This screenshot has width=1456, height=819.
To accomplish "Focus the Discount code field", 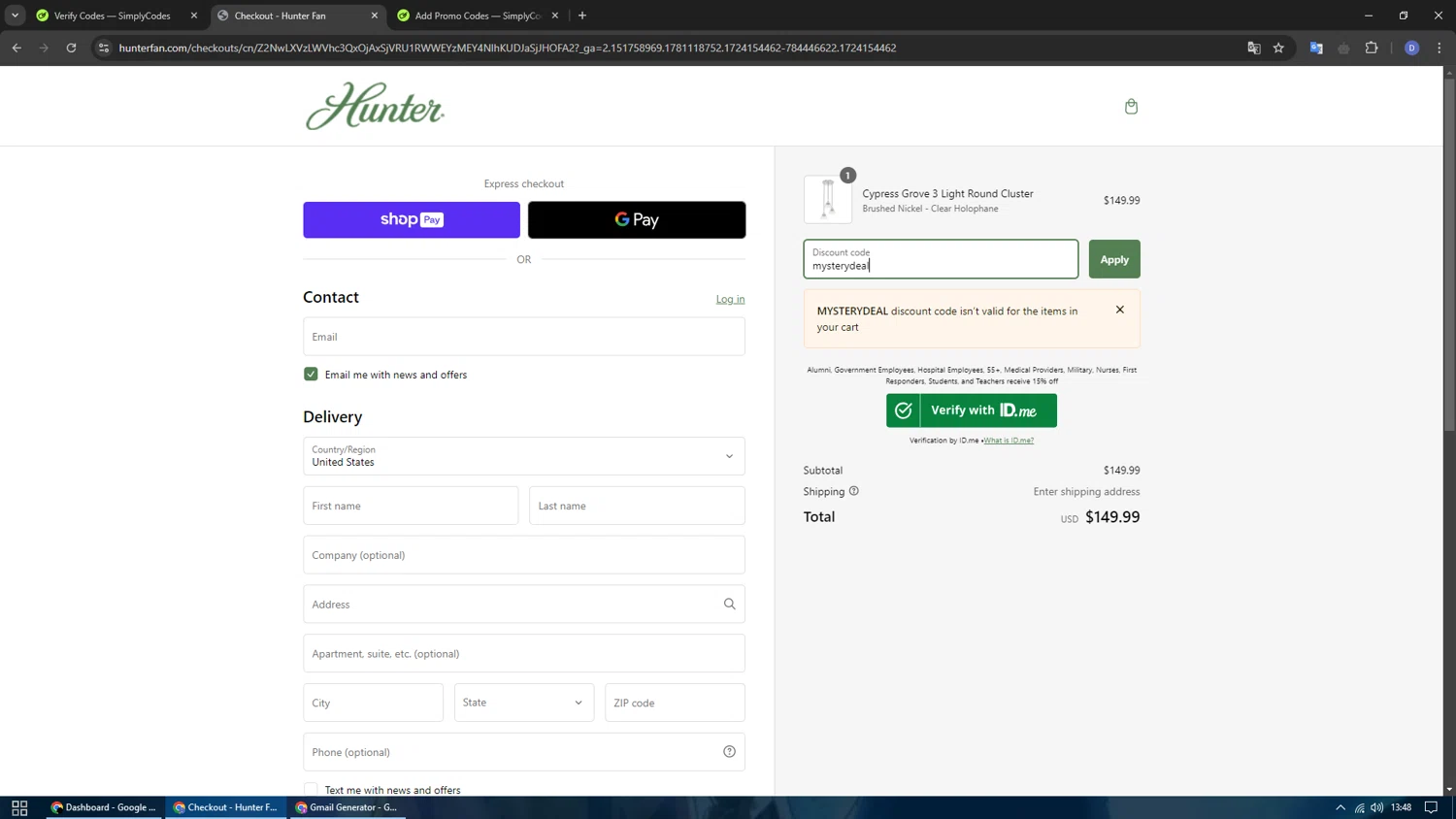I will [941, 259].
